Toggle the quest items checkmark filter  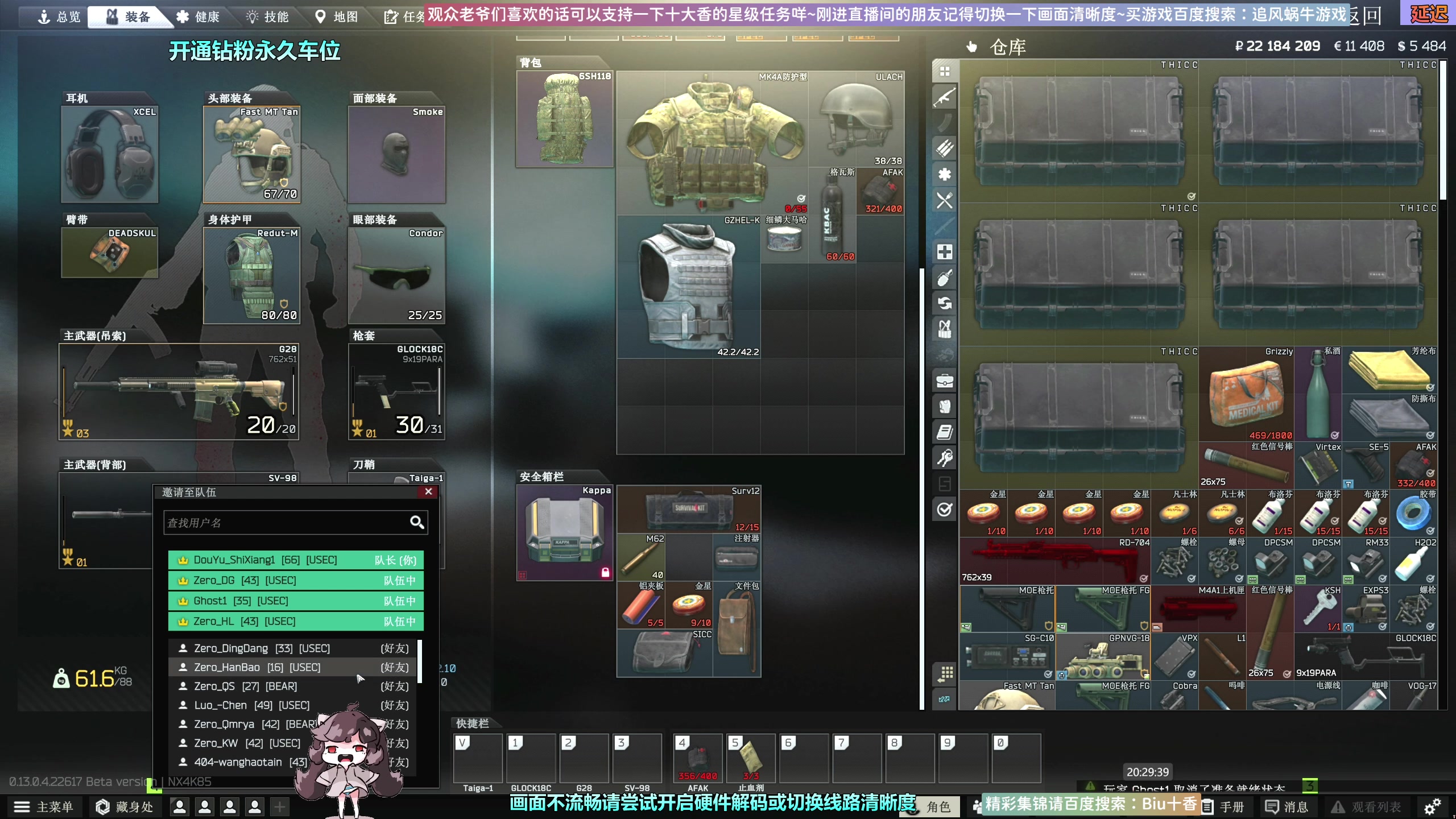944,509
